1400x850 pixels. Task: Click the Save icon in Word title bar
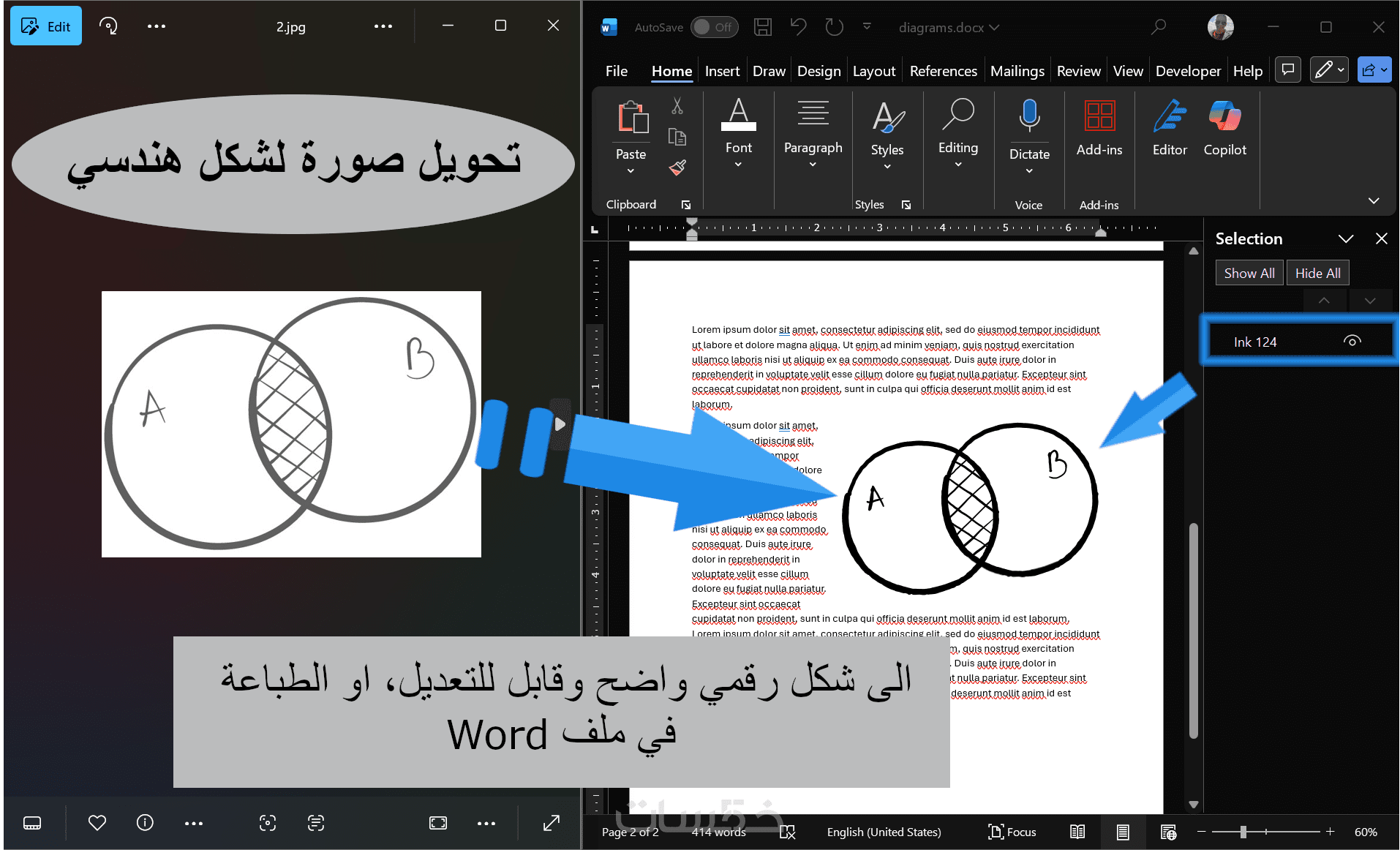point(763,27)
